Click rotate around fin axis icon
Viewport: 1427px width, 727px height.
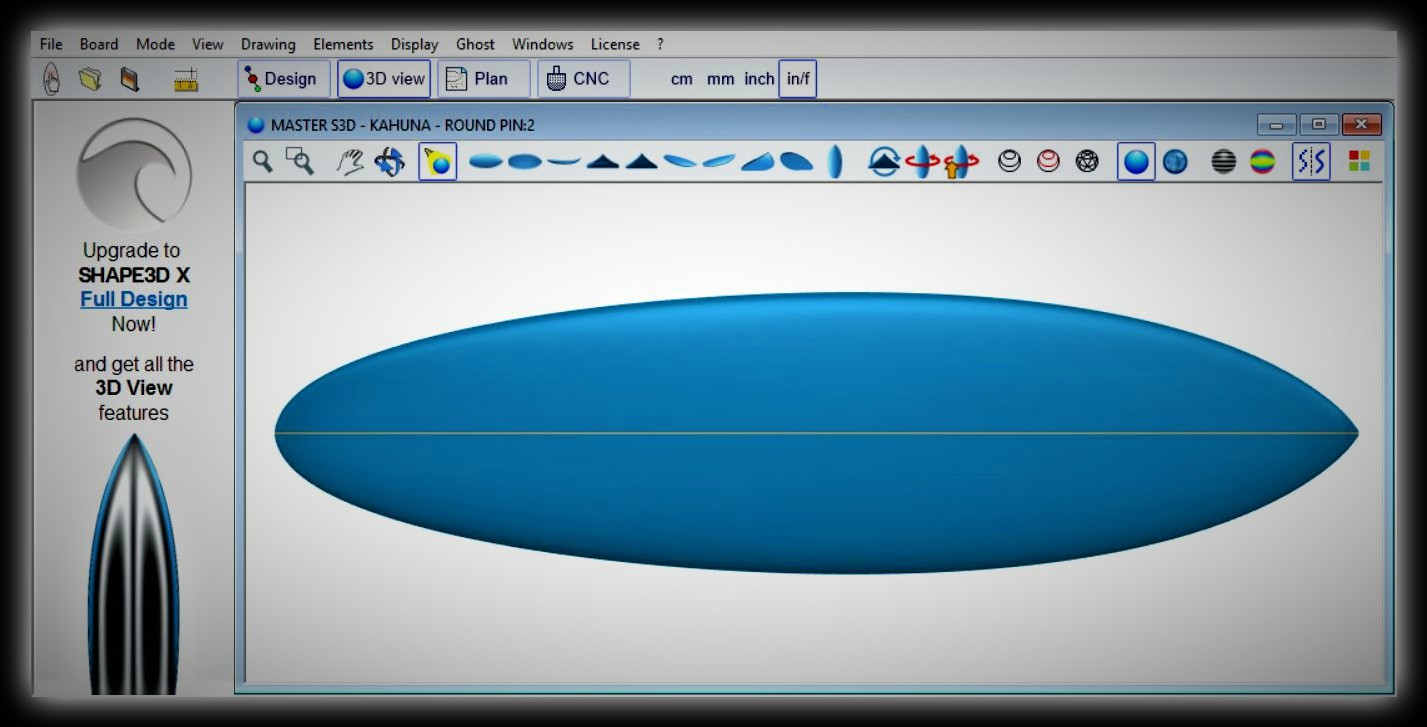(x=884, y=161)
